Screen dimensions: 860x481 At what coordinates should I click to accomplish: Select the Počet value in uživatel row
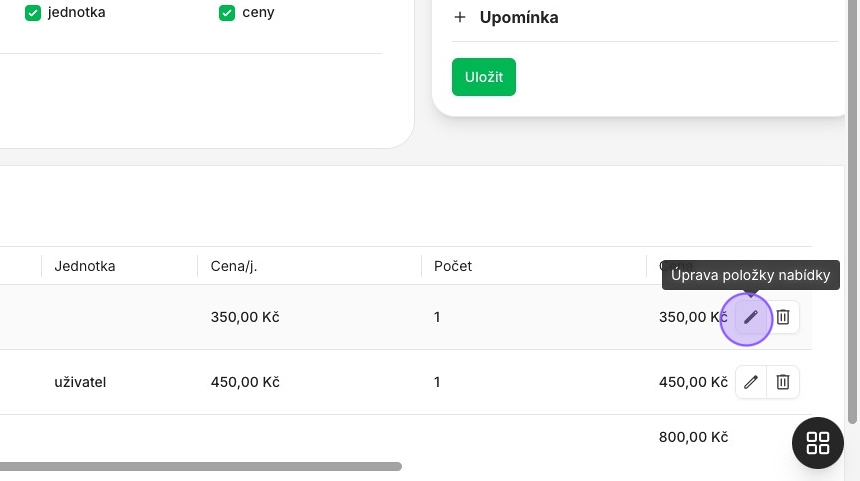(x=437, y=382)
